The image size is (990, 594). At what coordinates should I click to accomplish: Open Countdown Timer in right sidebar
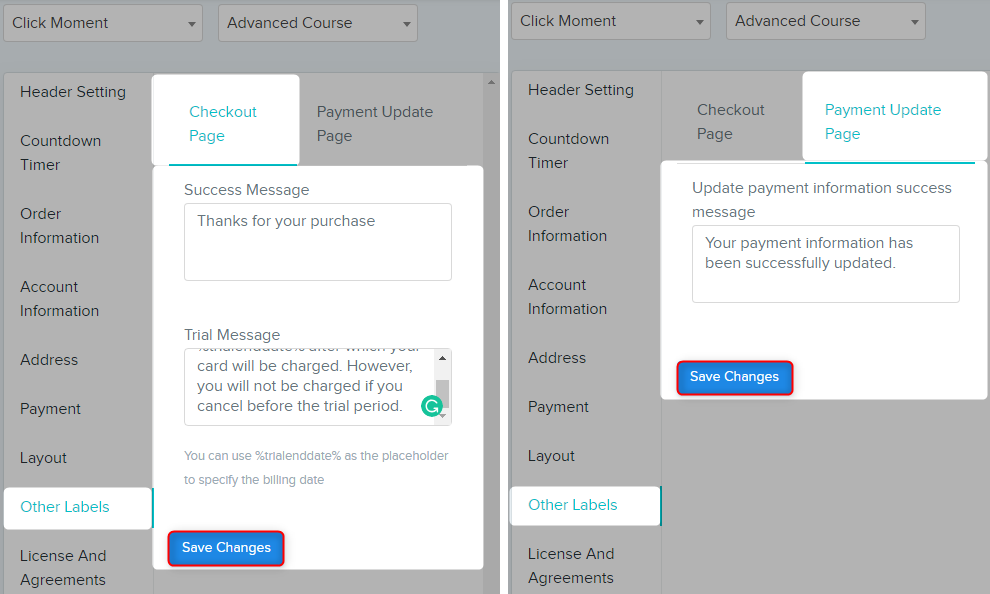[x=569, y=151]
